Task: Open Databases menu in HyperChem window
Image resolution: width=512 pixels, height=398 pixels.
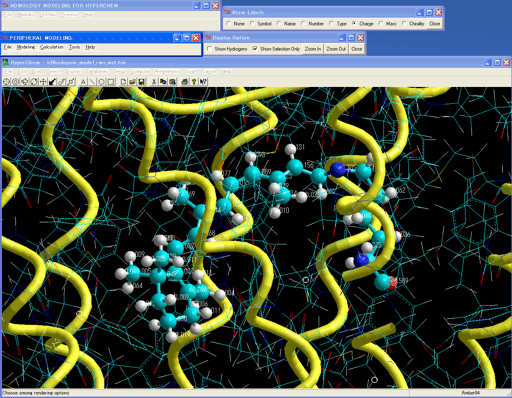Action: (x=97, y=71)
